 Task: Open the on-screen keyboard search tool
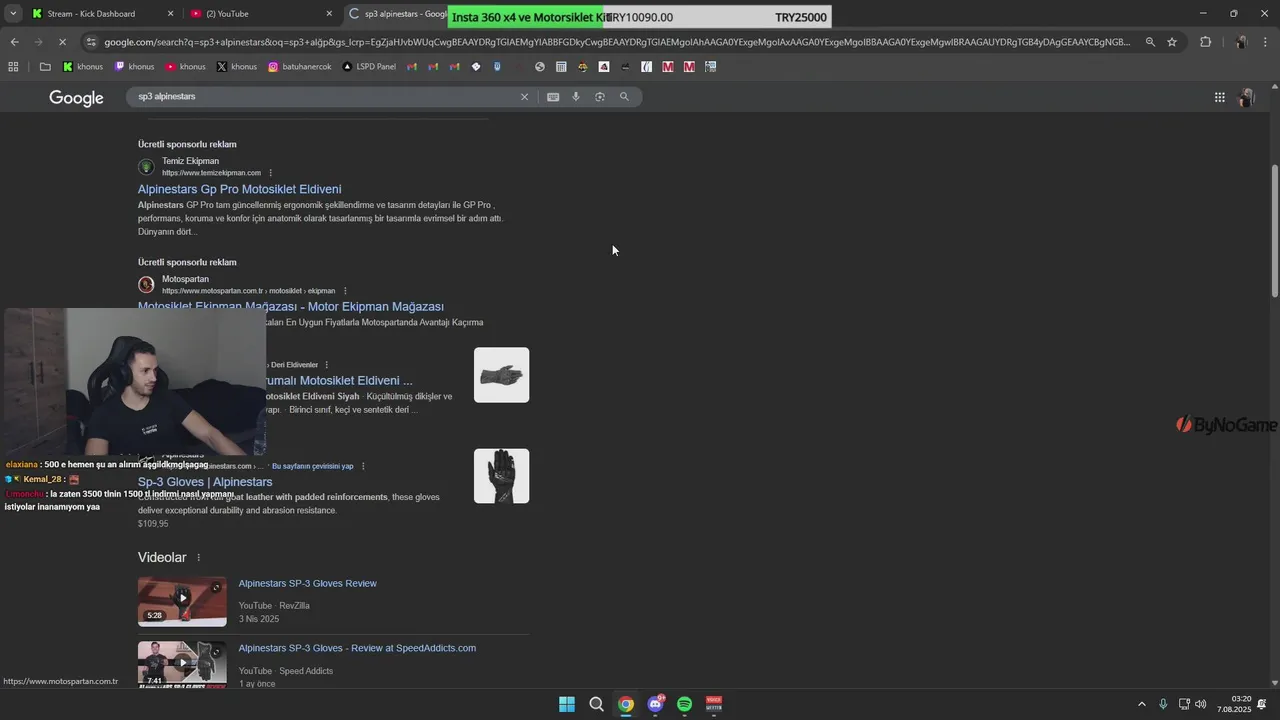(x=553, y=97)
